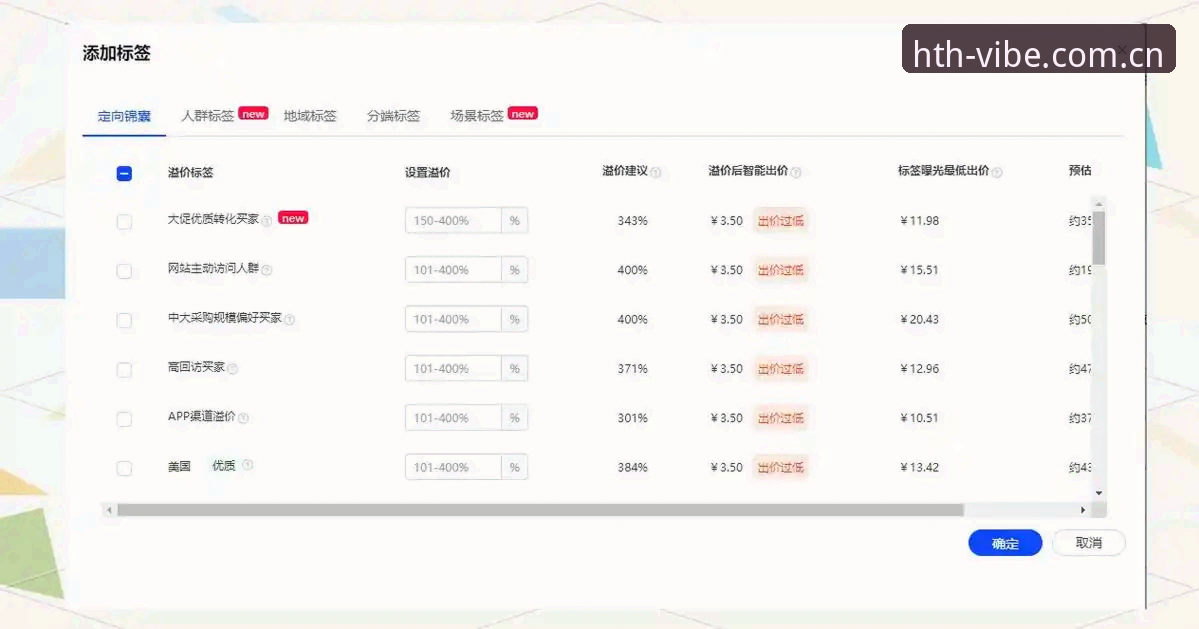This screenshot has width=1199, height=629.
Task: Click premium input for 美国 优质 row
Action: click(453, 467)
